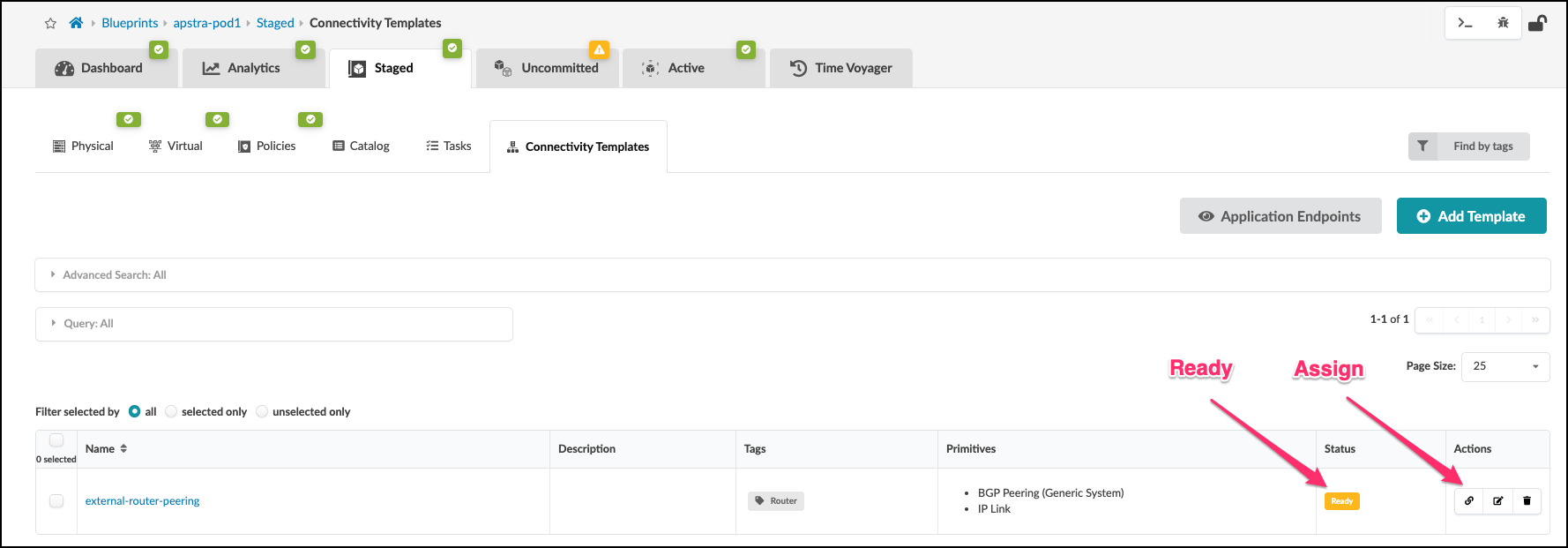Open the terminal prompt icon at top right
1568x548 pixels.
(1465, 23)
